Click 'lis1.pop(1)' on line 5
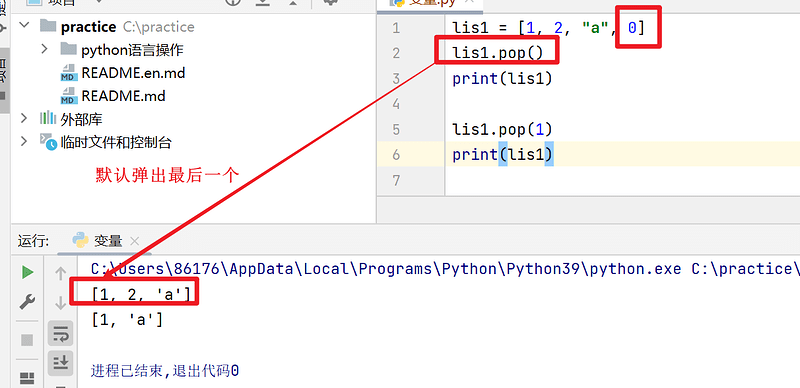The height and width of the screenshot is (388, 800). click(503, 130)
